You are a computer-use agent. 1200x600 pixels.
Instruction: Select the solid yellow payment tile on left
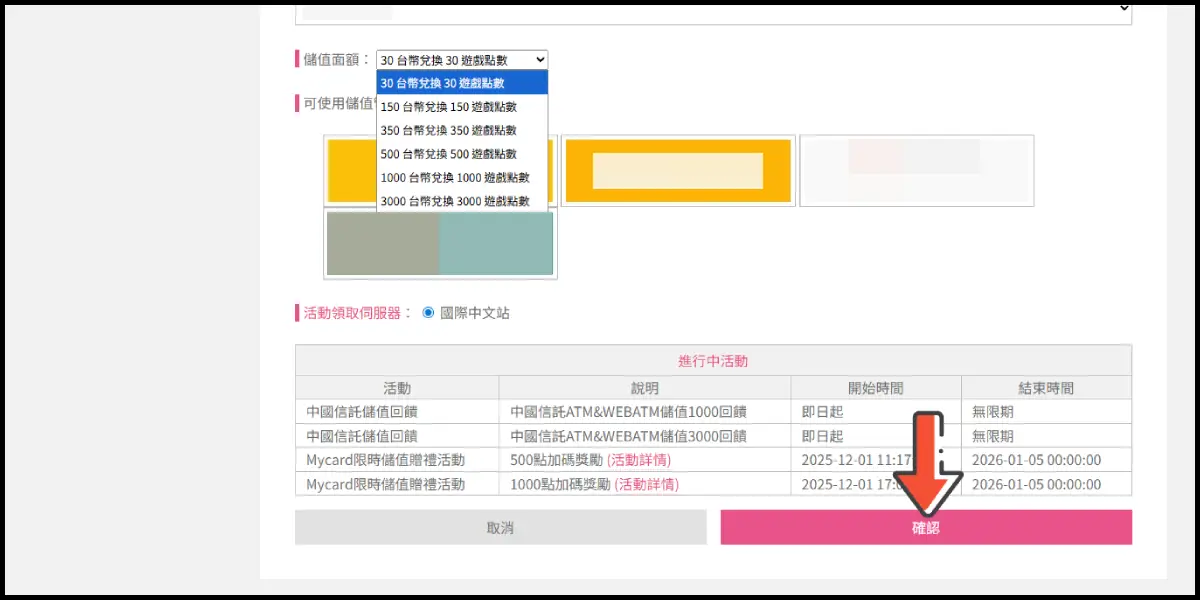(x=350, y=171)
